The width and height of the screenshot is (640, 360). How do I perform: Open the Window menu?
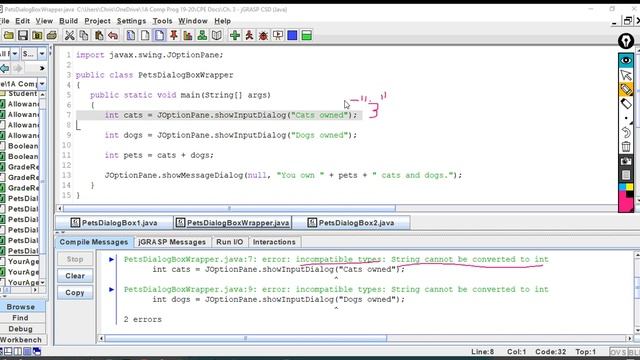193,21
